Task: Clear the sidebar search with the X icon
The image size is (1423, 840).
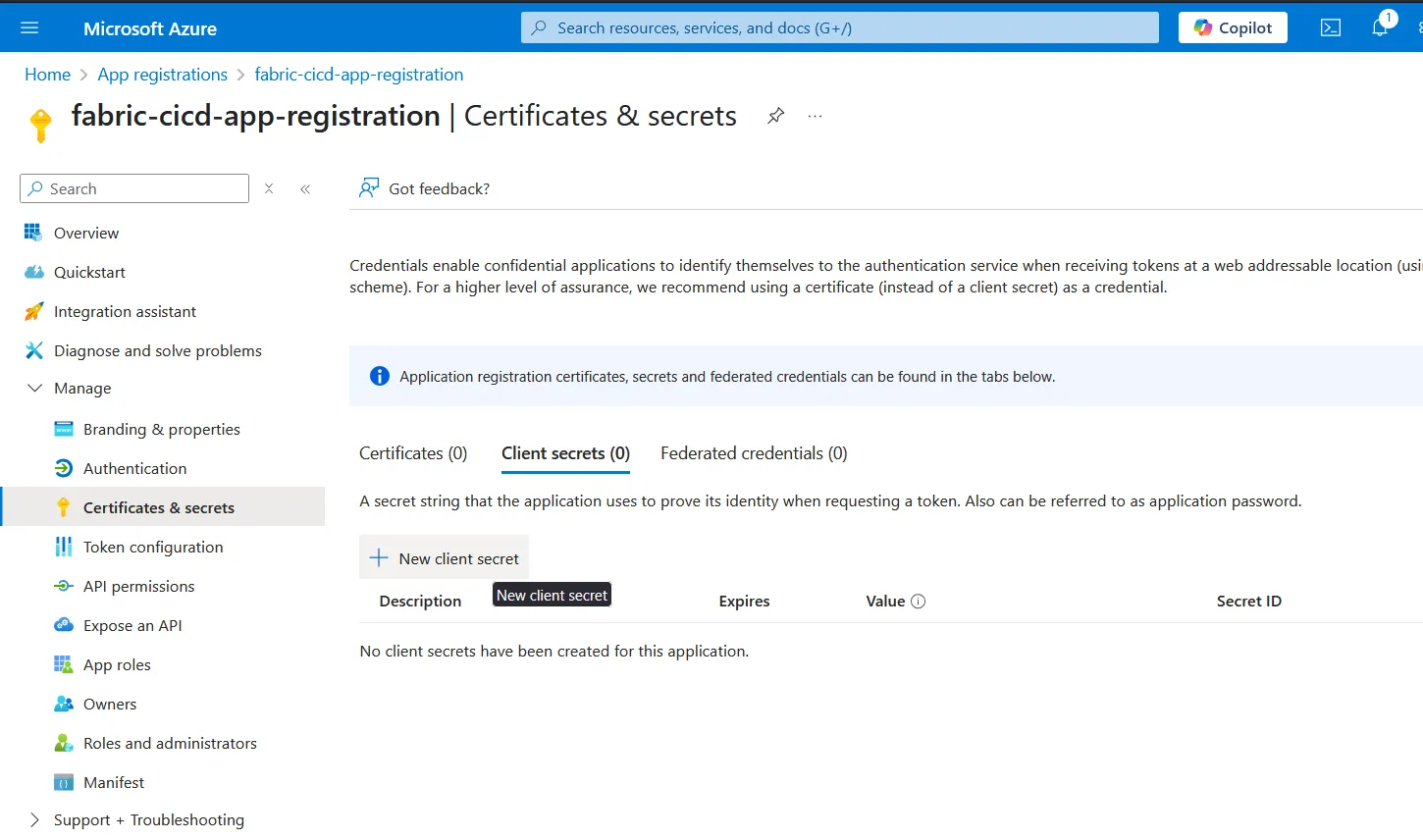Action: tap(269, 188)
